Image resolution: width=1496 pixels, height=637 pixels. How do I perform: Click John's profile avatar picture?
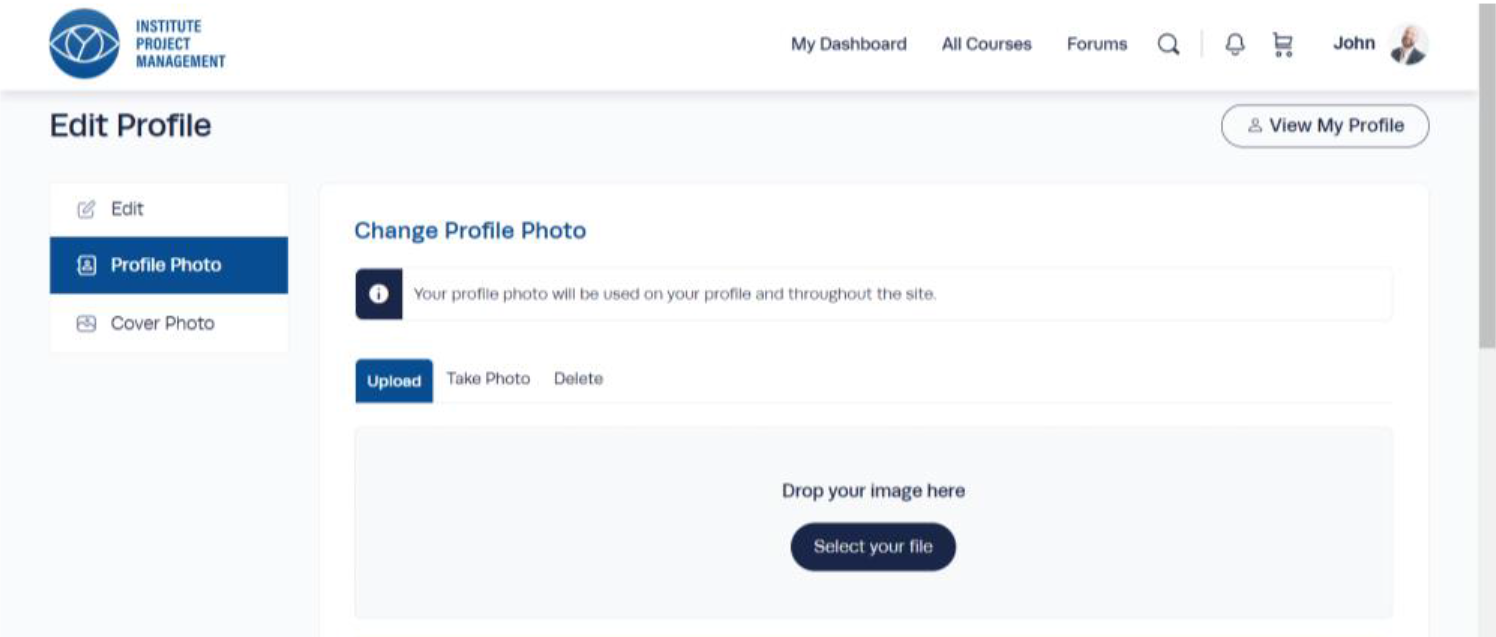(x=1409, y=44)
